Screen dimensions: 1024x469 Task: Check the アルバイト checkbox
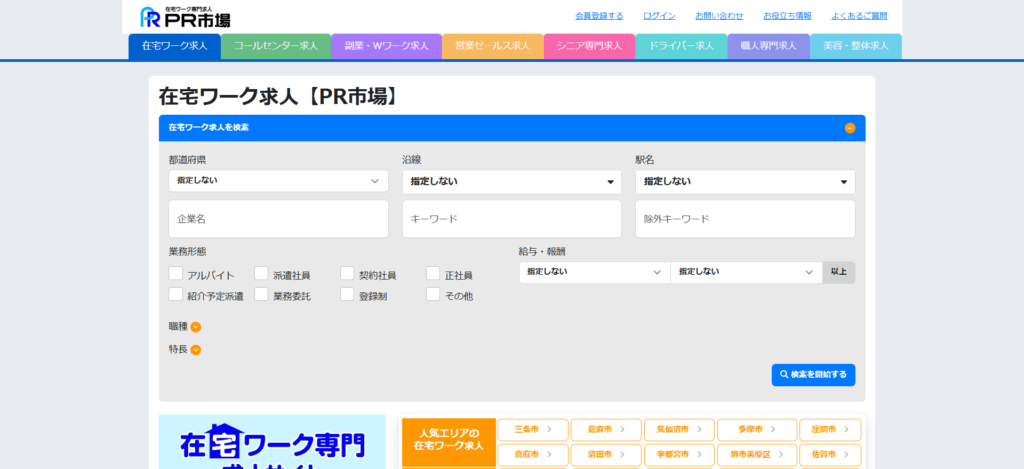coord(176,273)
